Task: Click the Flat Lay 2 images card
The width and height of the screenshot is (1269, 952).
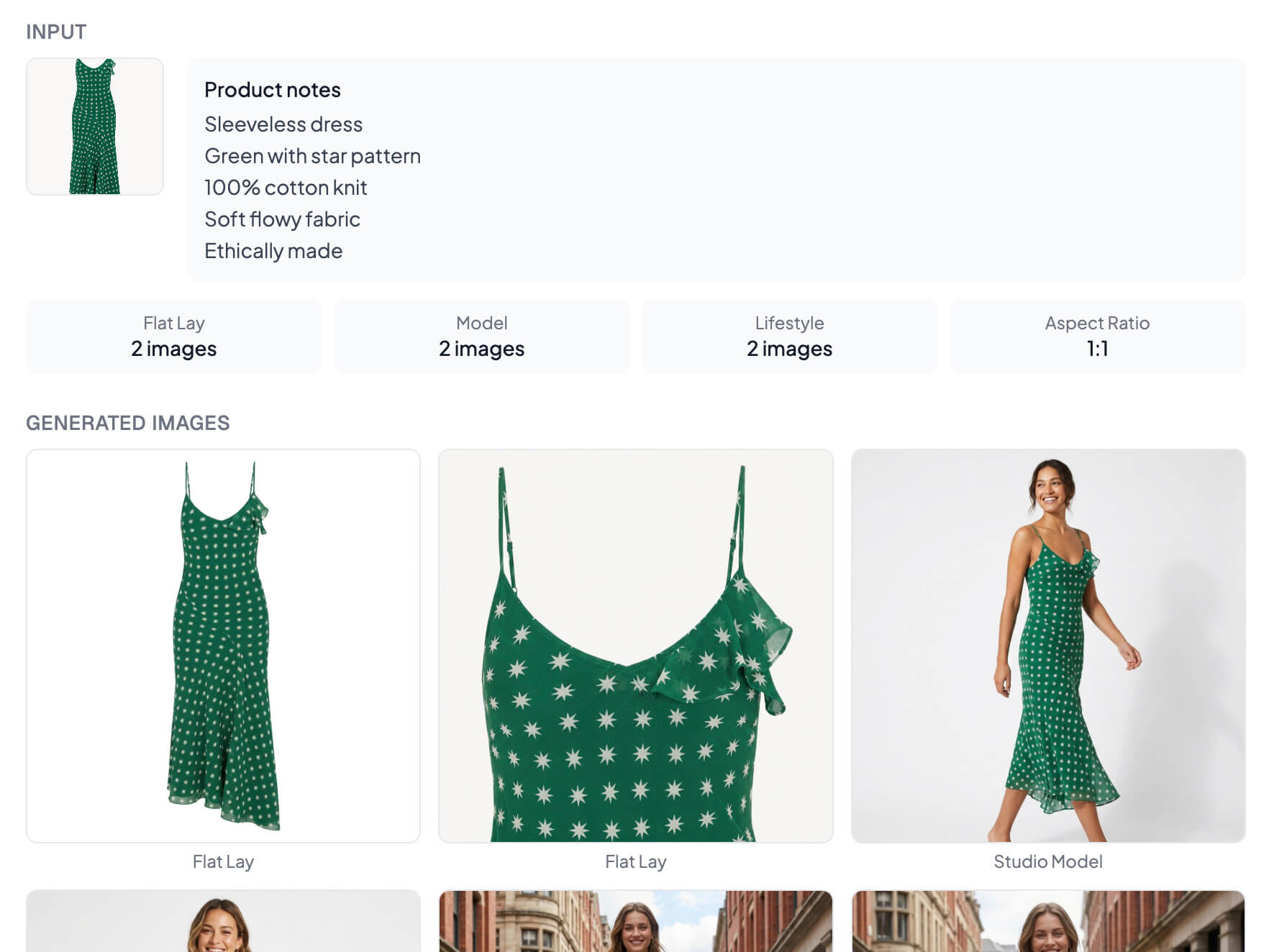Action: (x=174, y=337)
